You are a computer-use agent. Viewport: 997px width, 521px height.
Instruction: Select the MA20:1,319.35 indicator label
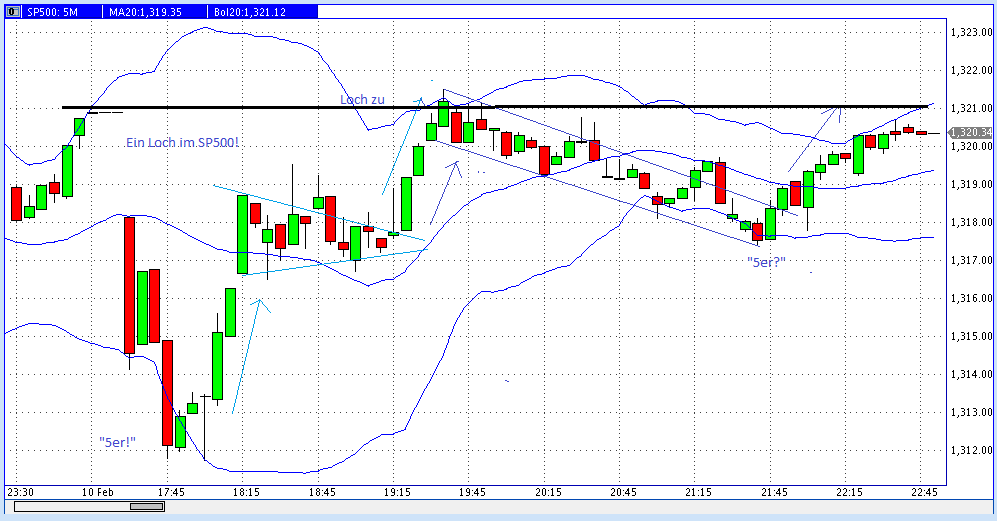145,11
